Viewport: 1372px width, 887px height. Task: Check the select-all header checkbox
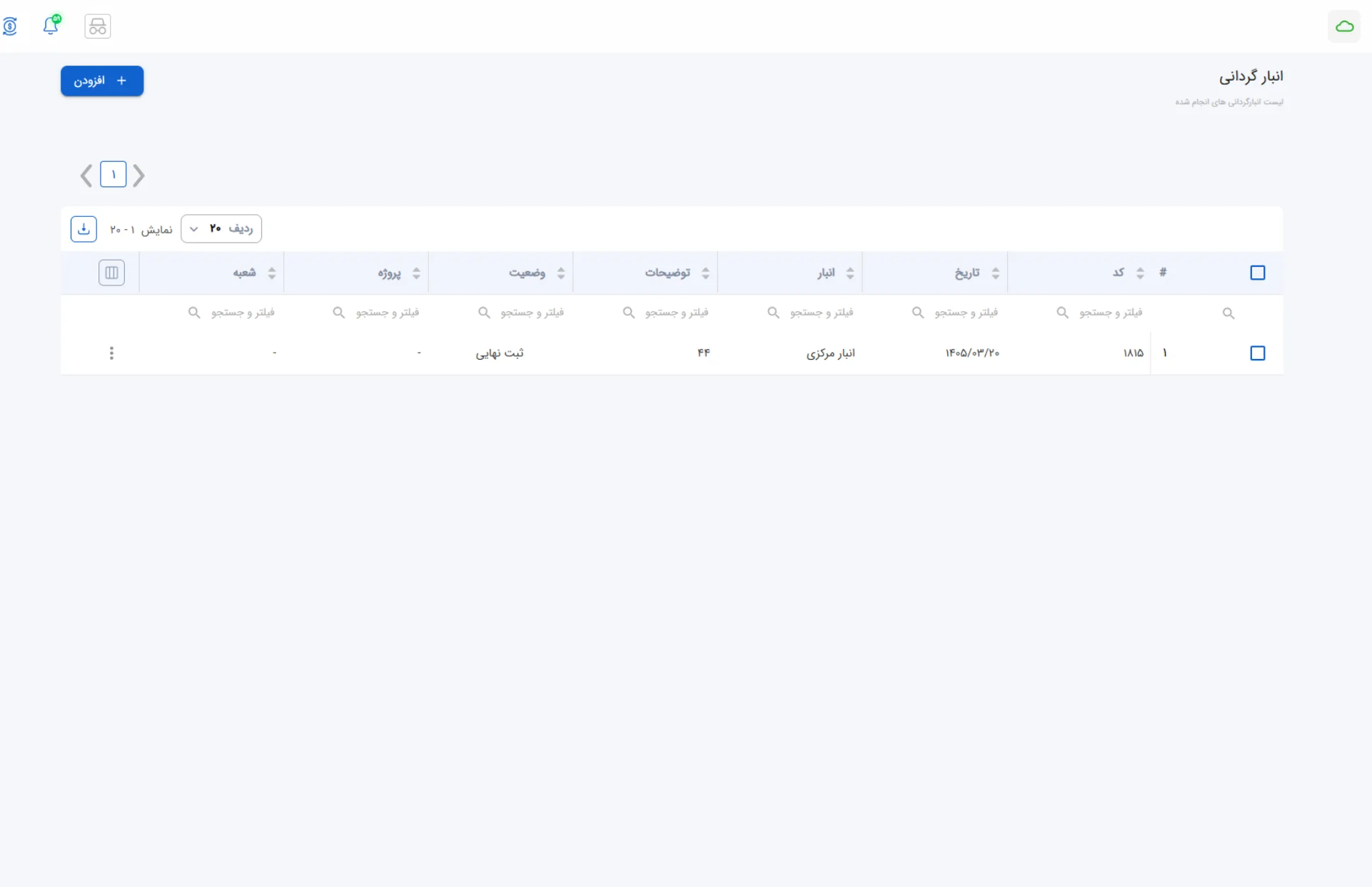(x=1257, y=273)
